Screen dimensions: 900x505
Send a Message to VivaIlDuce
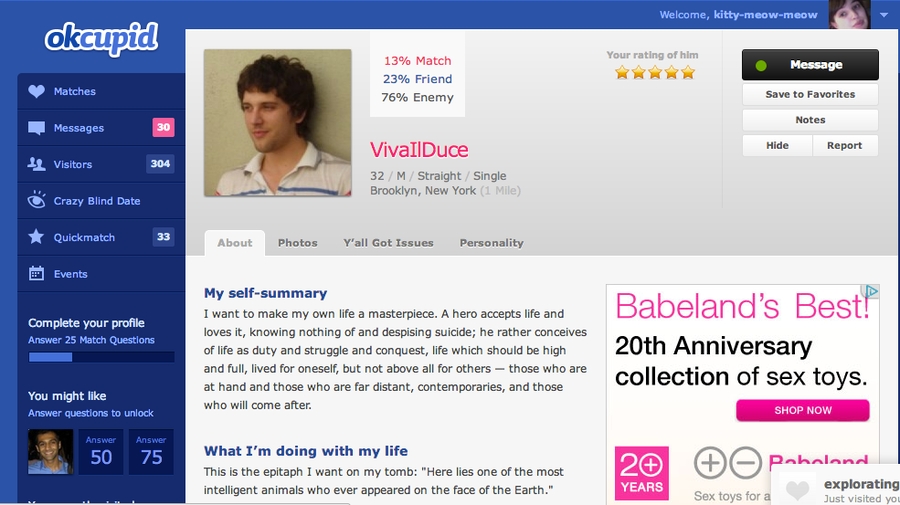tap(810, 65)
